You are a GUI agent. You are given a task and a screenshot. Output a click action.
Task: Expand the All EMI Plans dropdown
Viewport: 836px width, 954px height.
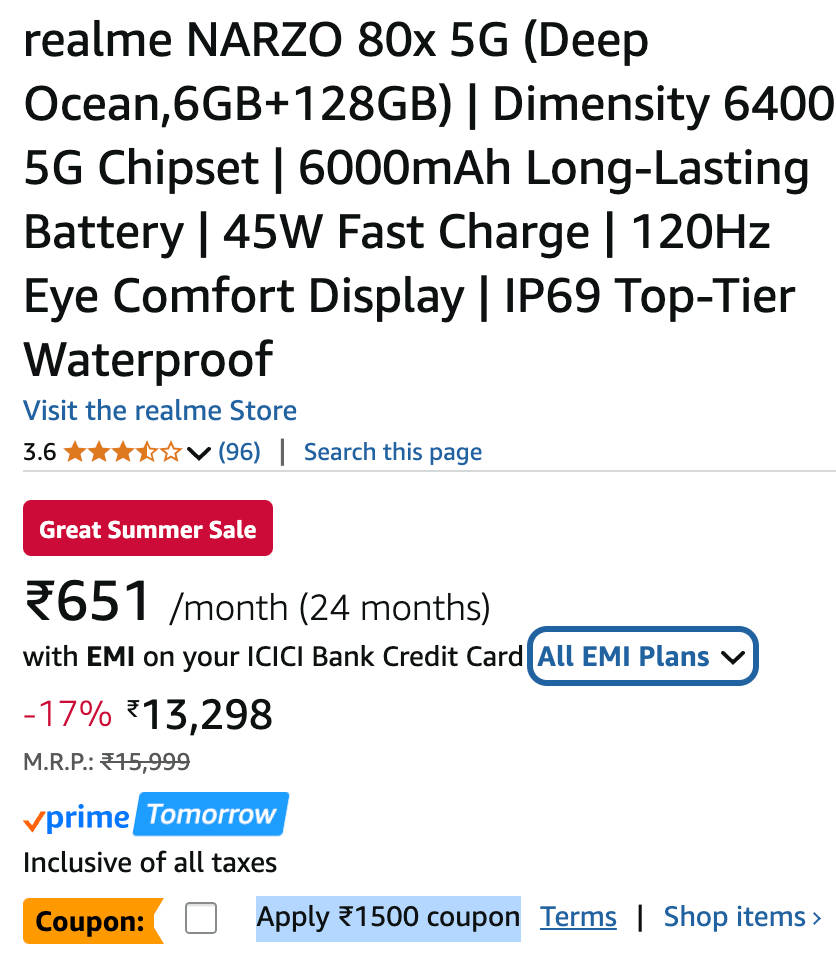pyautogui.click(x=641, y=657)
